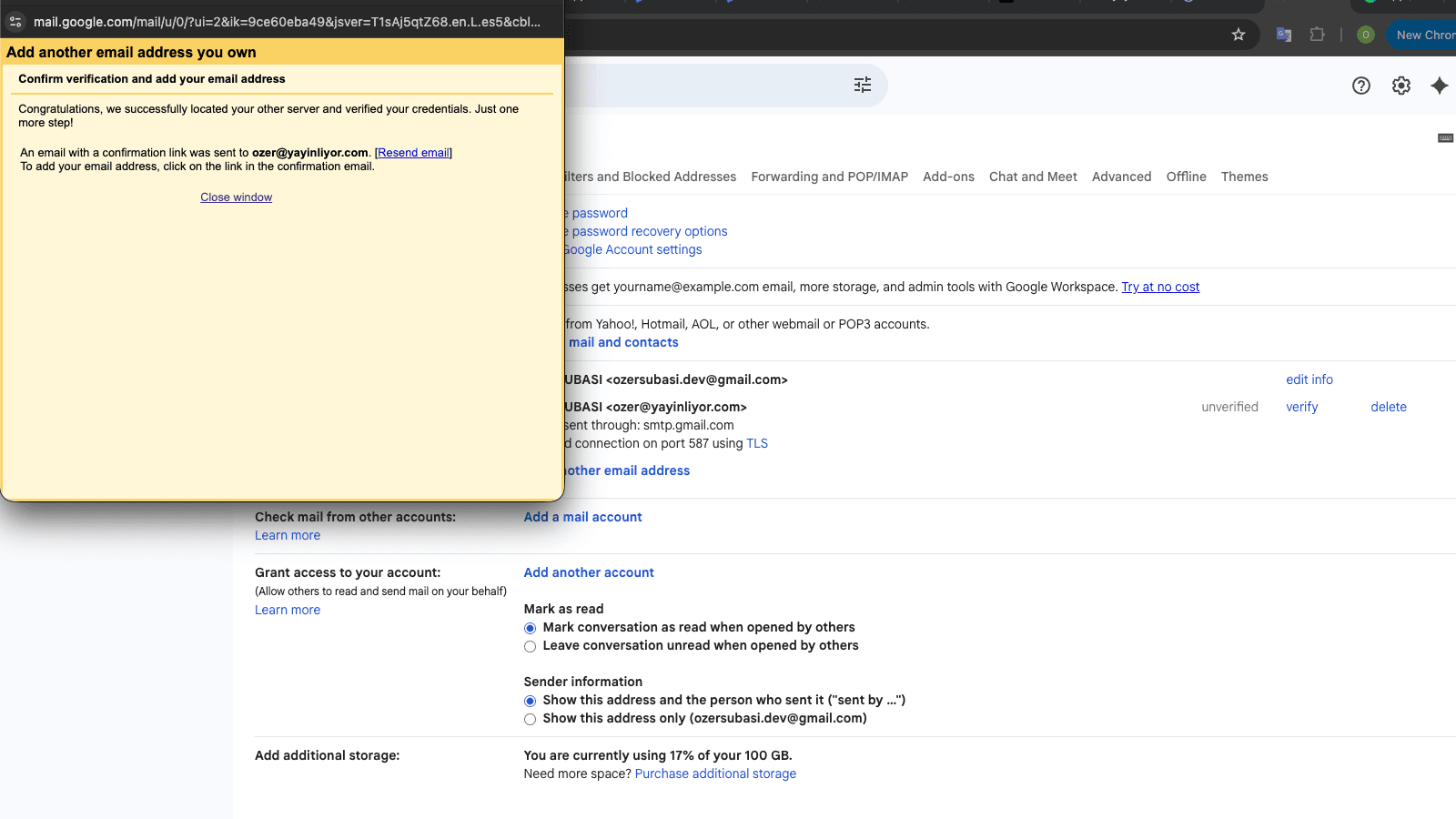Click the Close window link
Image resolution: width=1456 pixels, height=819 pixels.
(236, 197)
